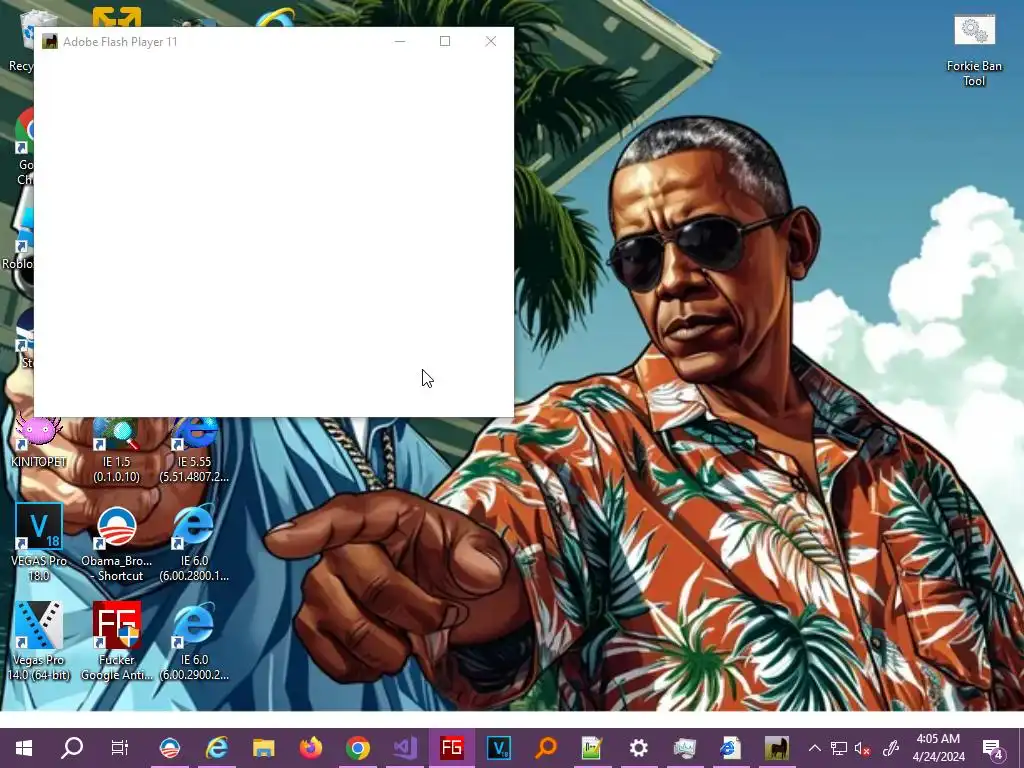The height and width of the screenshot is (768, 1024).
Task: Open the Windows Start menu
Action: [x=24, y=748]
